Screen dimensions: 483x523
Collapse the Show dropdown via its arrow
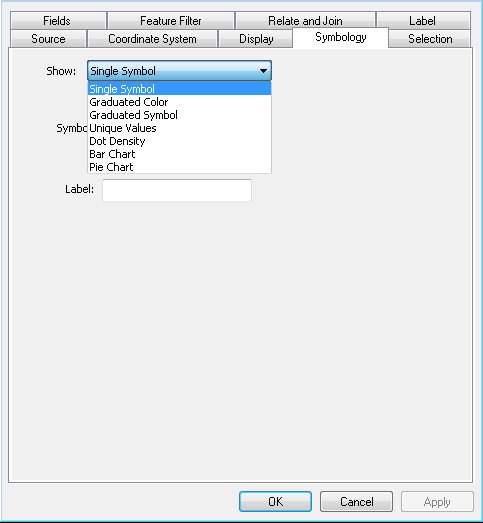(x=263, y=71)
